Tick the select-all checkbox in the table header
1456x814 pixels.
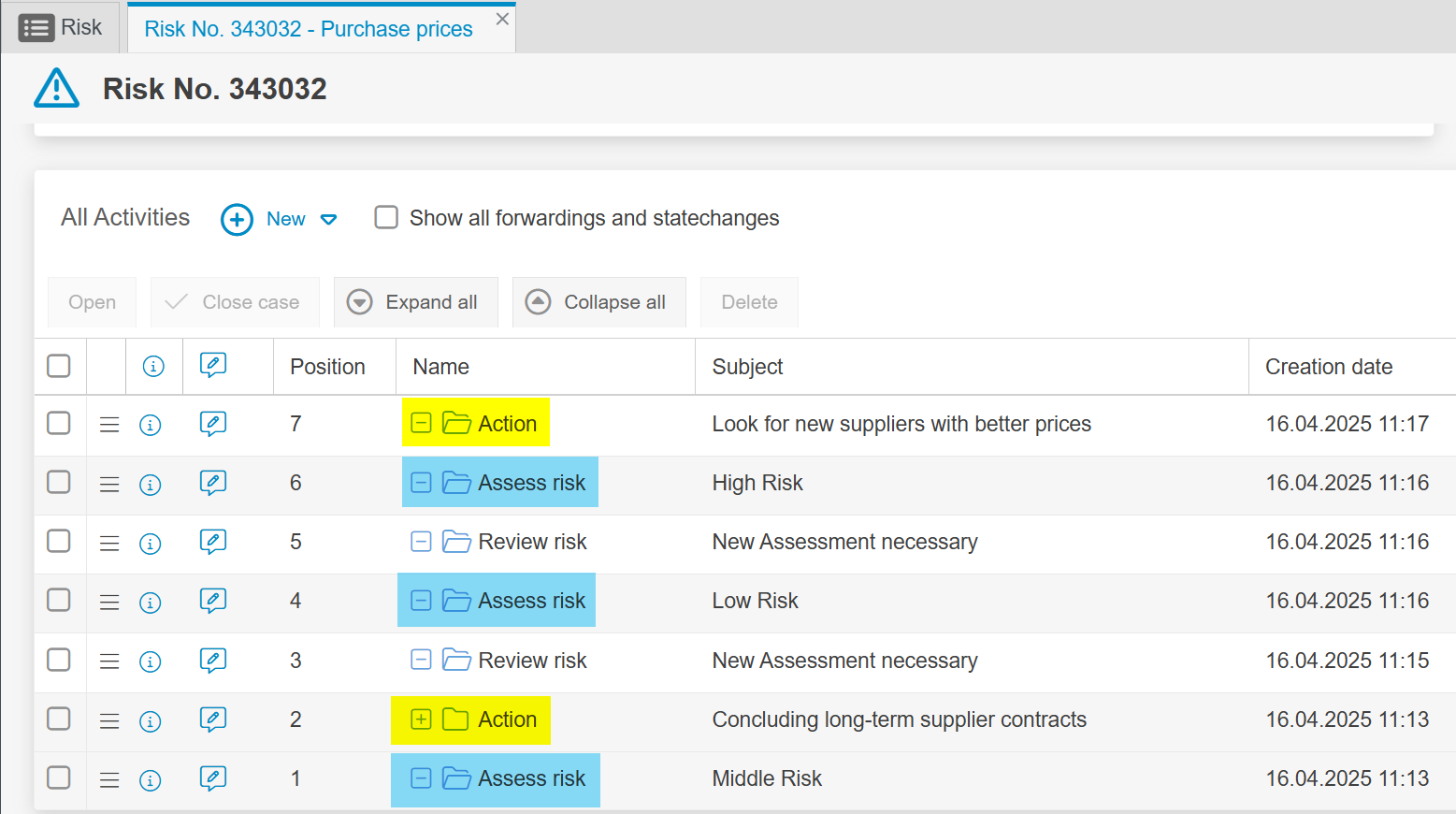pyautogui.click(x=59, y=366)
